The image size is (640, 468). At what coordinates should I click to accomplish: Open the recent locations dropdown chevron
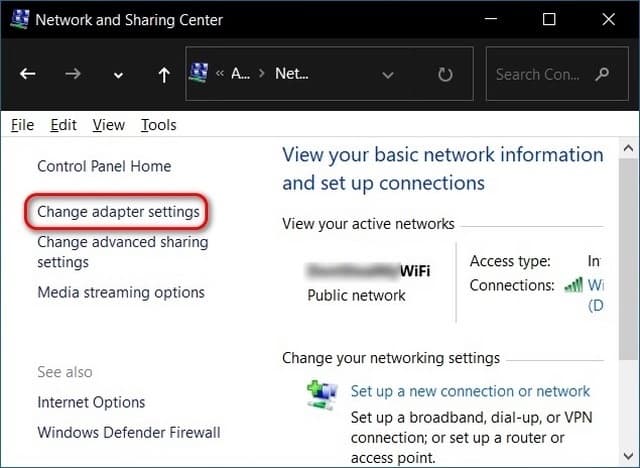pos(118,75)
